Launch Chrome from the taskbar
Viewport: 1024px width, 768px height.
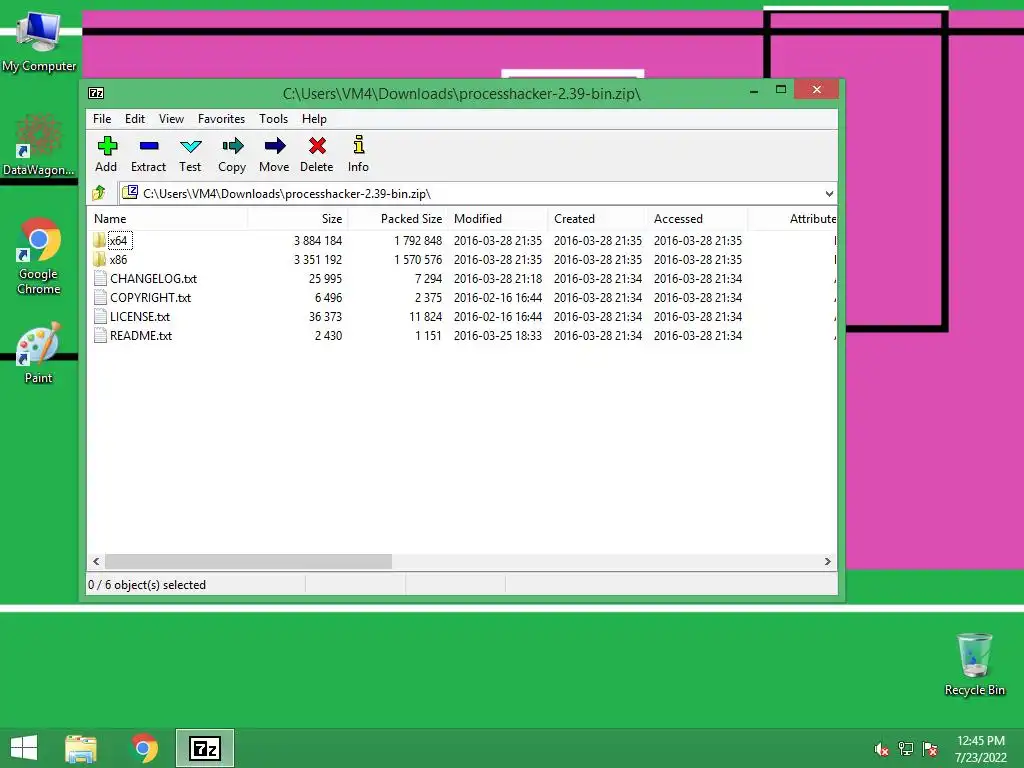(144, 748)
